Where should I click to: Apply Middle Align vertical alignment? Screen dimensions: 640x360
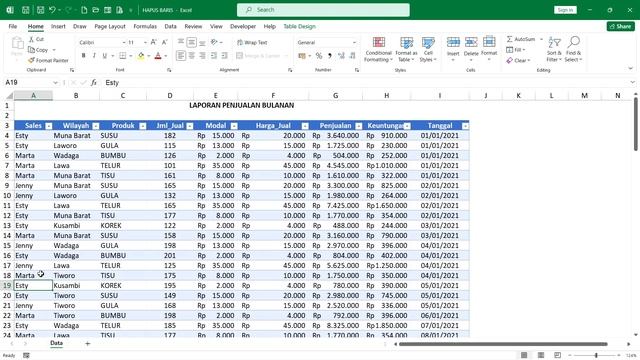191,42
